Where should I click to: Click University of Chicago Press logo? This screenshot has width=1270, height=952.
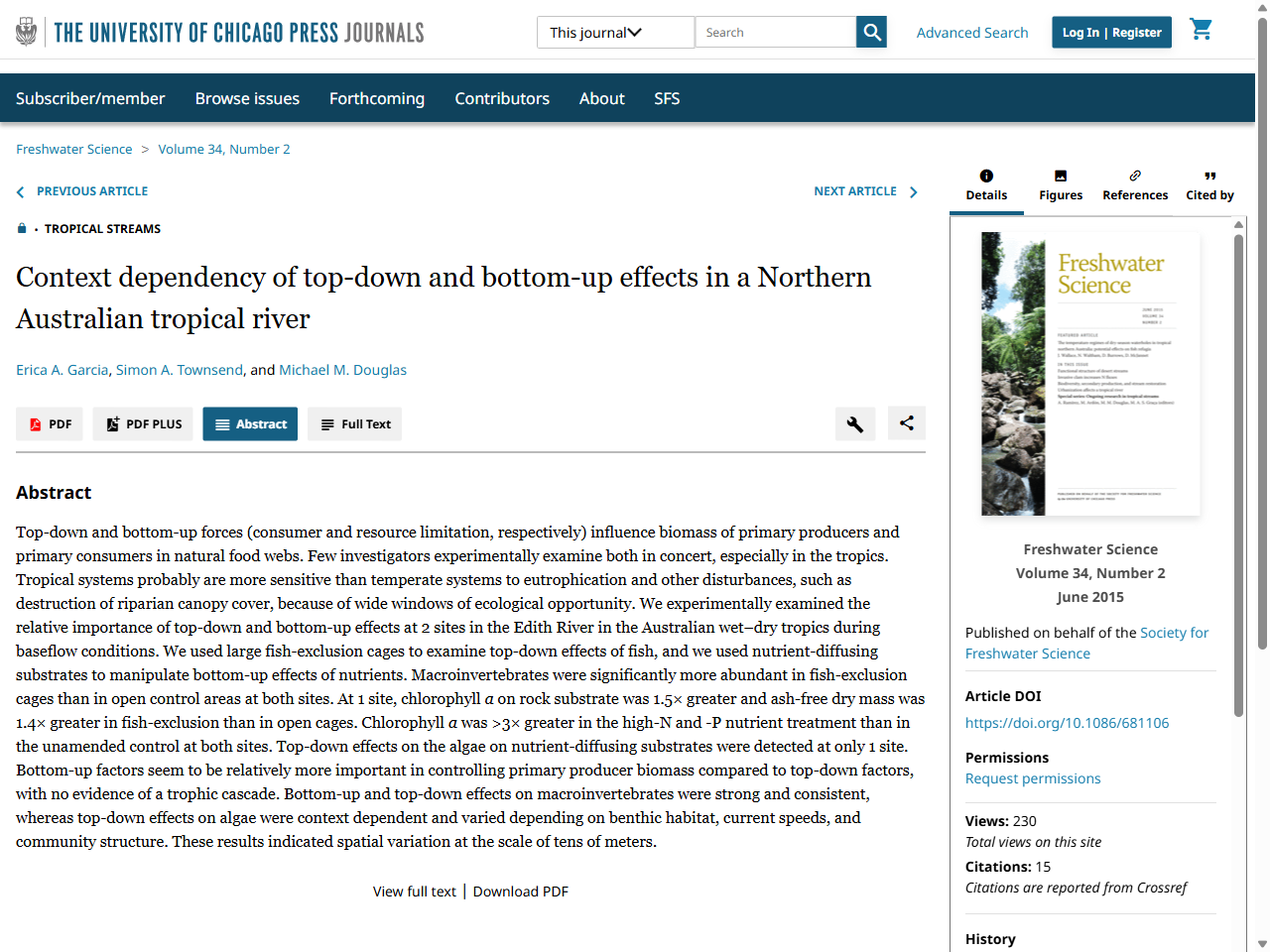point(220,33)
